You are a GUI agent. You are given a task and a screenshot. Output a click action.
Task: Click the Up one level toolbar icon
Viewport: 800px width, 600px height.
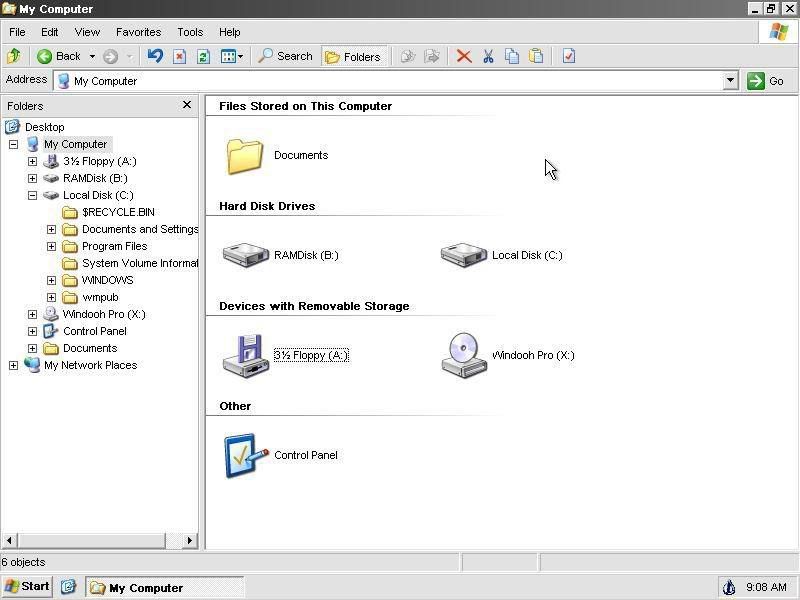pos(14,56)
